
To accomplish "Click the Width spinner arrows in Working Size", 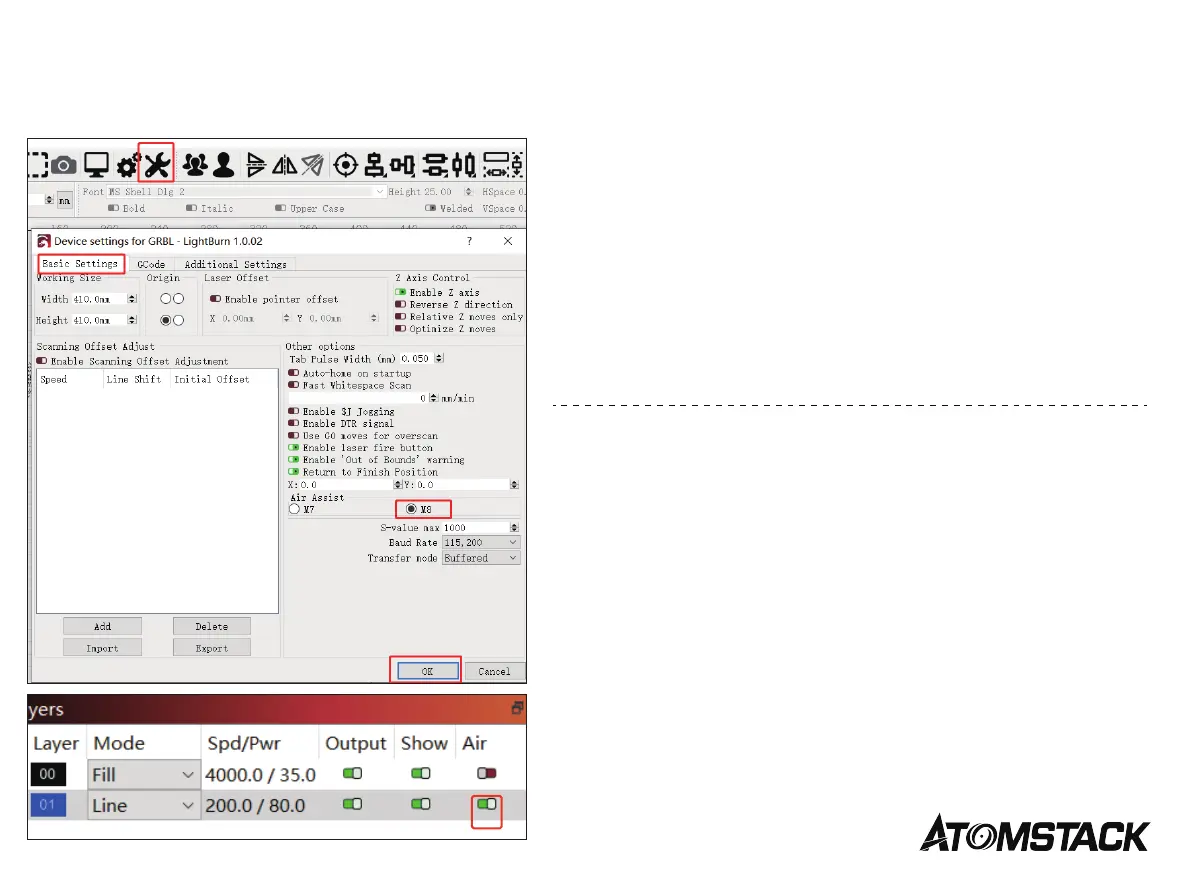I will [132, 299].
